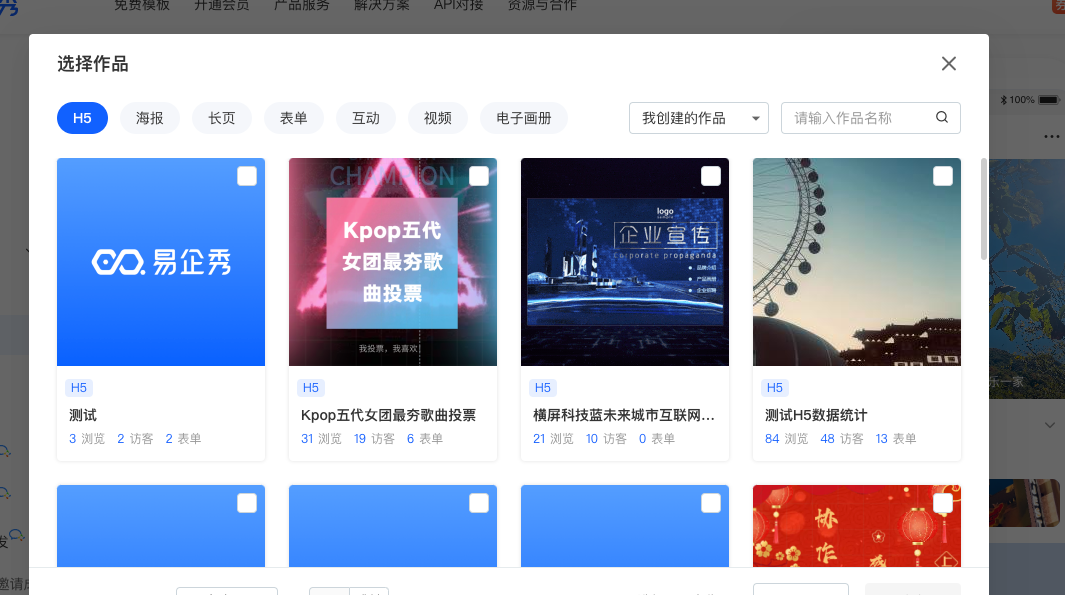Image resolution: width=1065 pixels, height=595 pixels.
Task: Click the 3 浏览 stat
Action: (87, 439)
